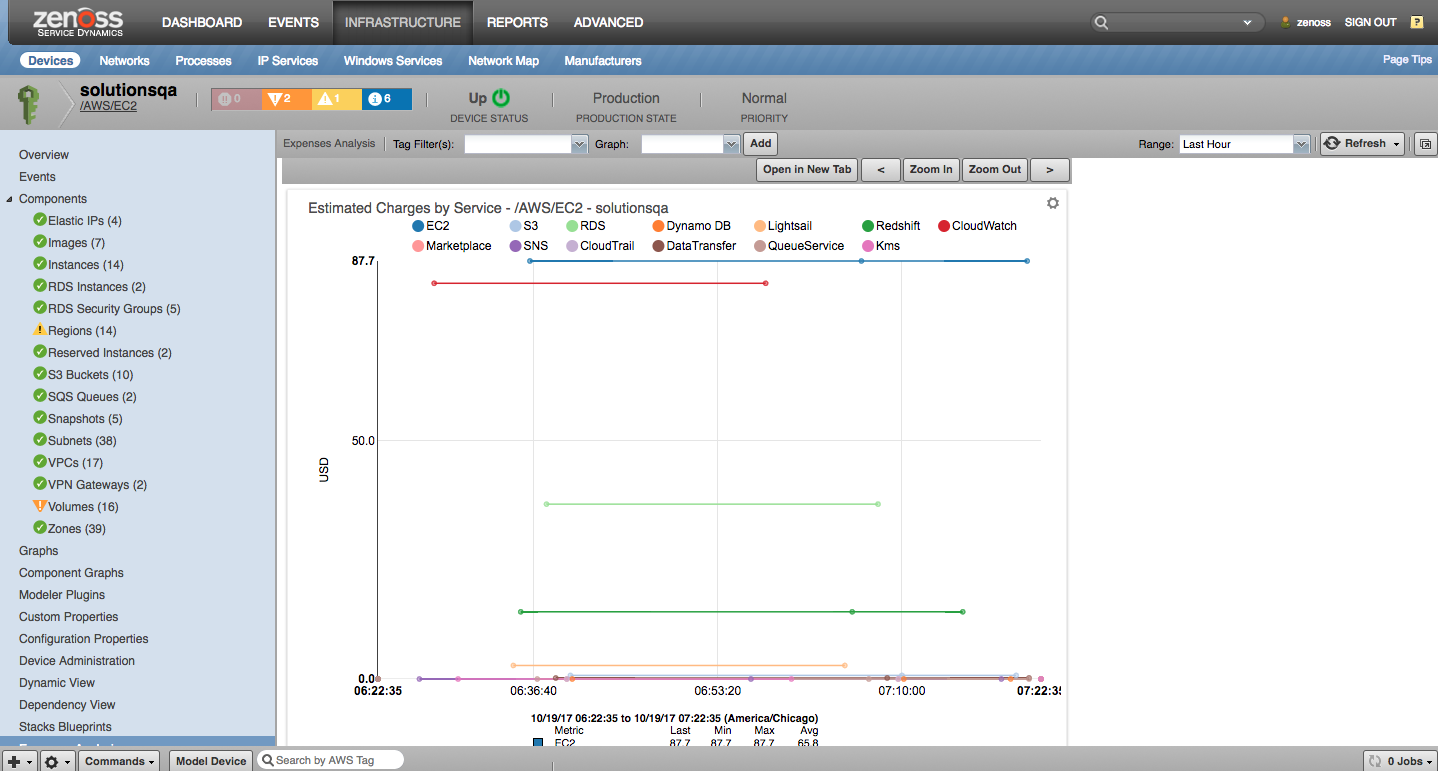Open Dependency View in the left panel

click(x=67, y=705)
